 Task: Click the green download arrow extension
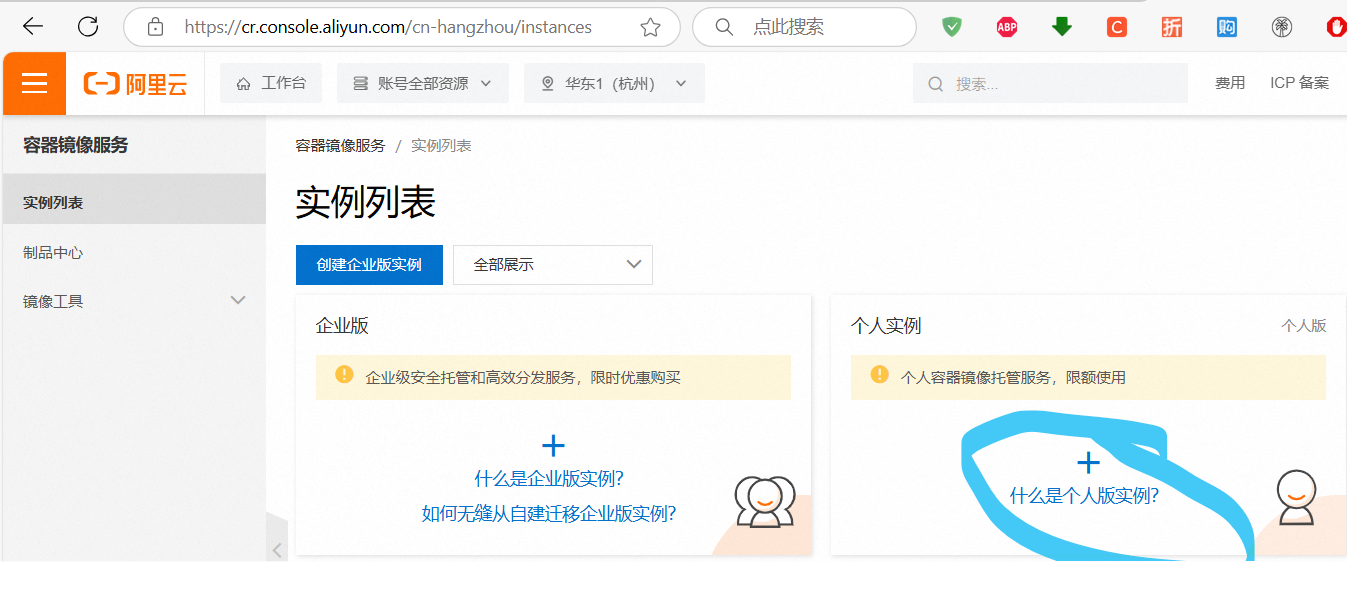1062,27
